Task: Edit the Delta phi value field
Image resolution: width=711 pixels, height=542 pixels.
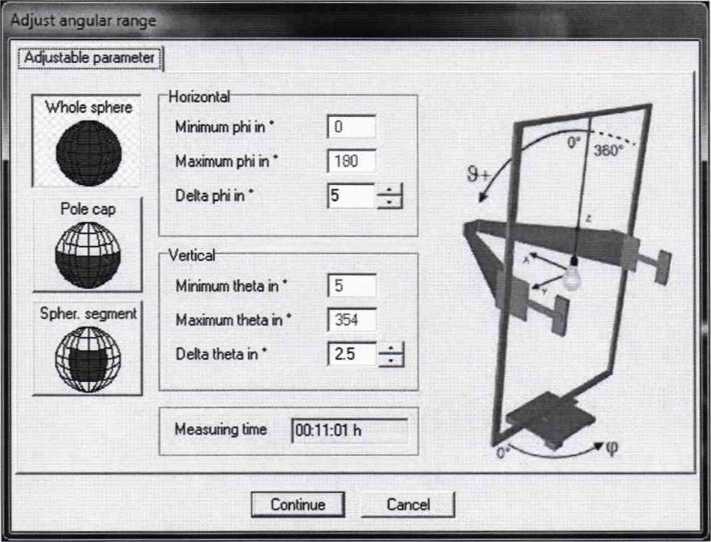Action: tap(350, 195)
